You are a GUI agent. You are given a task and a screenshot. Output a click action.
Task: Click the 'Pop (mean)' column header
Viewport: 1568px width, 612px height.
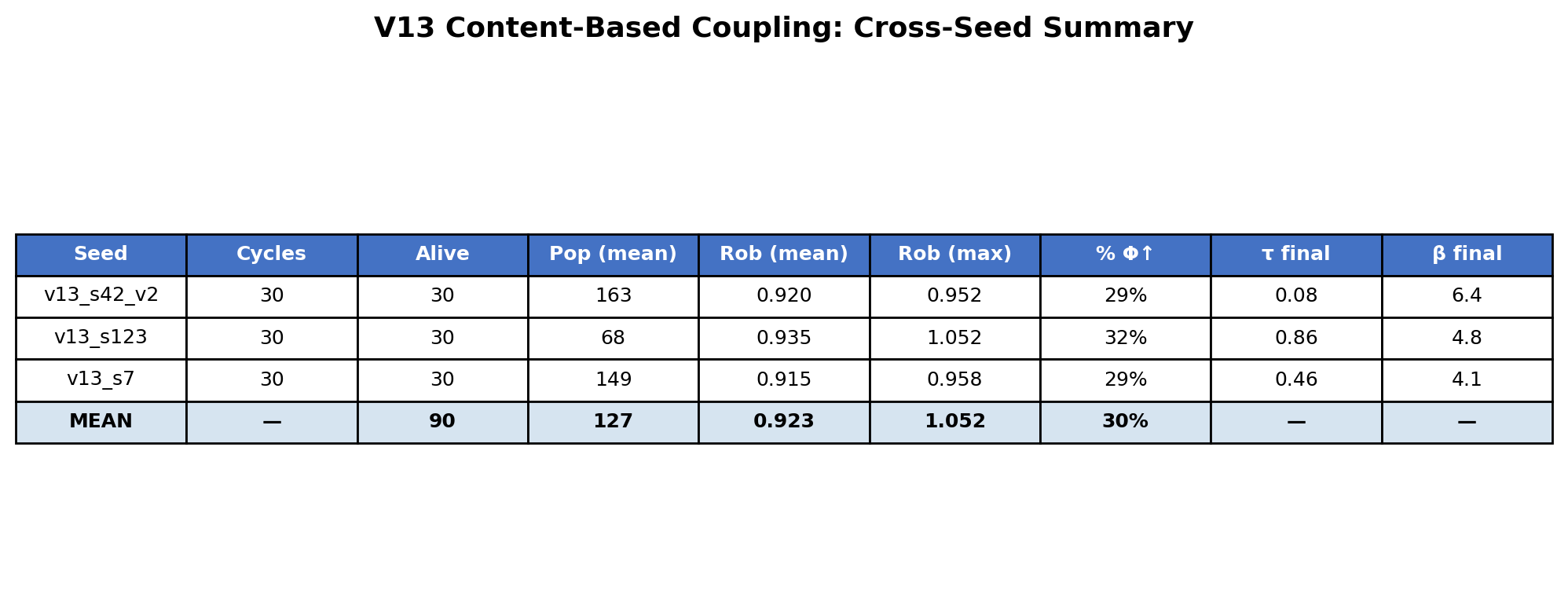tap(613, 255)
